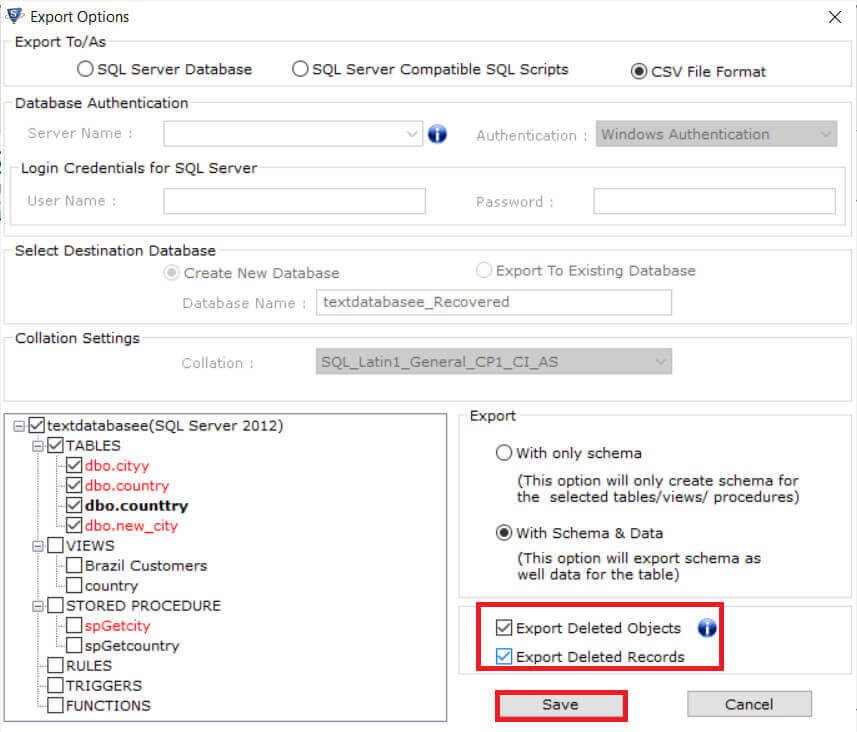Check the TRIGGERS checkbox
The height and width of the screenshot is (732, 857).
pos(55,685)
